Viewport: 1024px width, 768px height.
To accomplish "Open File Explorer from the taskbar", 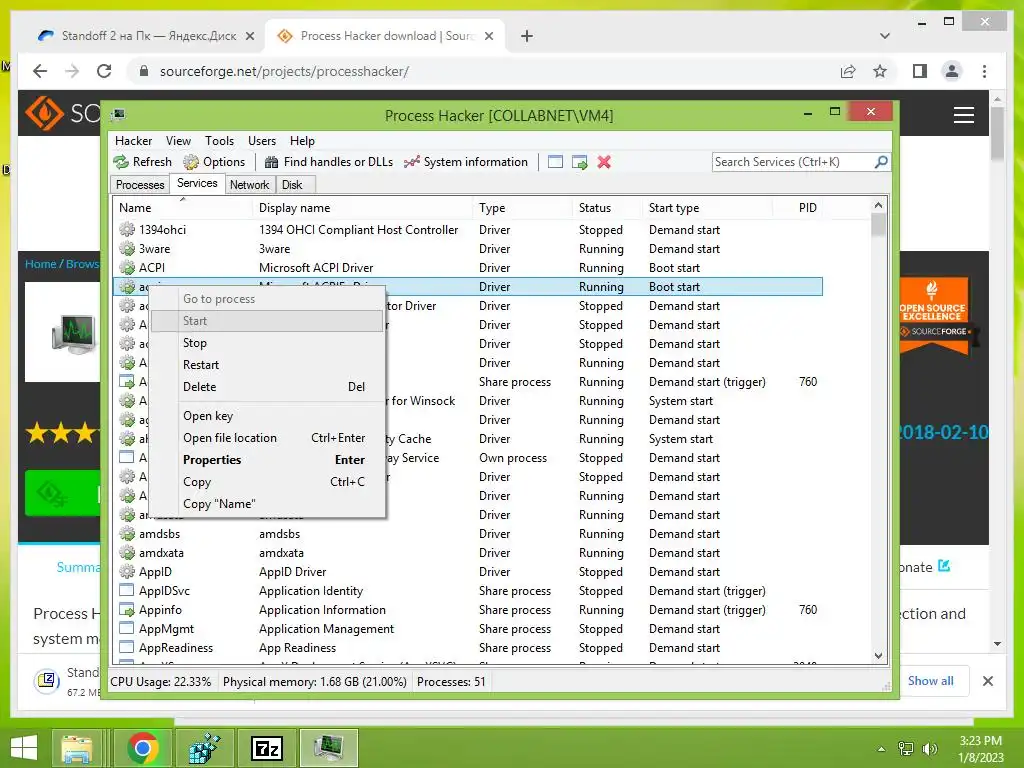I will (x=77, y=748).
